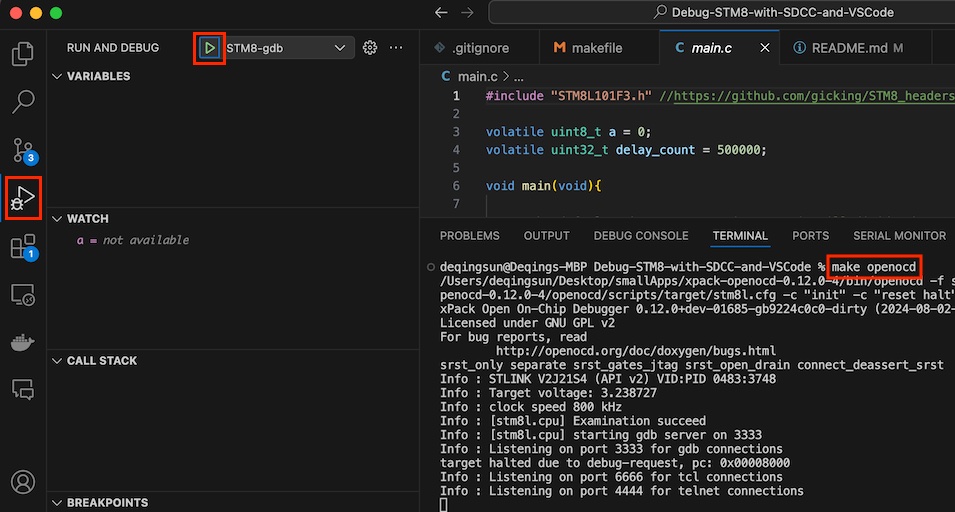Go back using the left arrow

pyautogui.click(x=441, y=12)
